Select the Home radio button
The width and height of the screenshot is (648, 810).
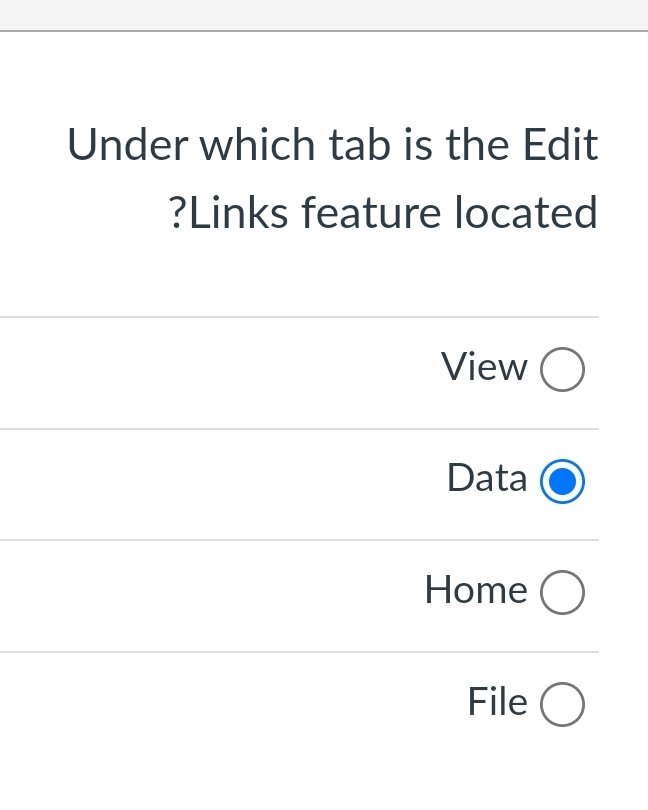pyautogui.click(x=563, y=591)
